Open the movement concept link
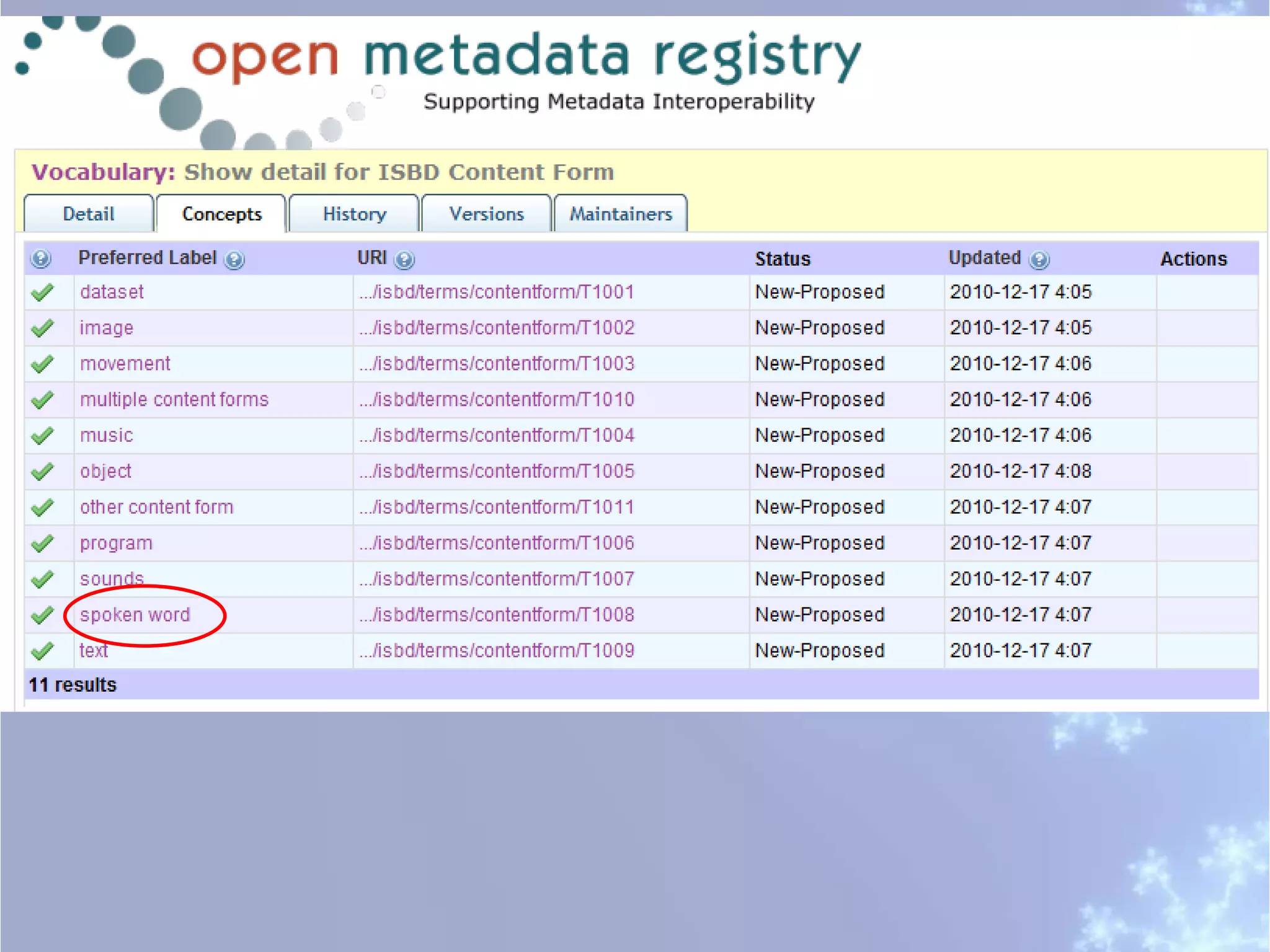The height and width of the screenshot is (952, 1270). (125, 364)
